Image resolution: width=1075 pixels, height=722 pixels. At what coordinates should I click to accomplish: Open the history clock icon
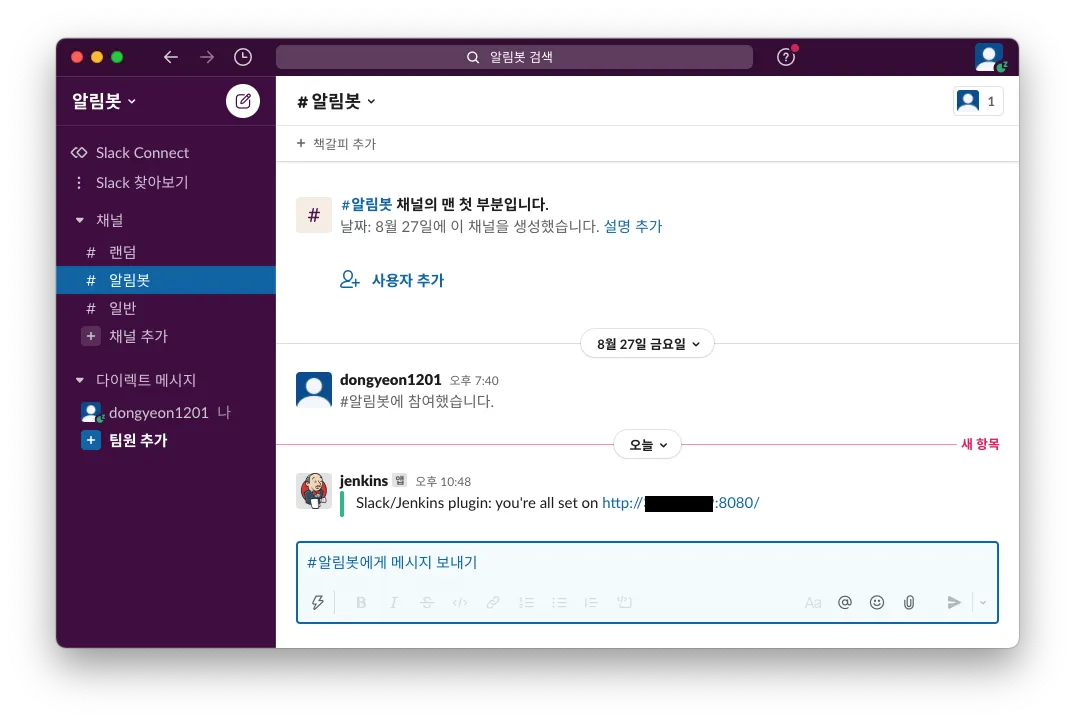pos(243,57)
